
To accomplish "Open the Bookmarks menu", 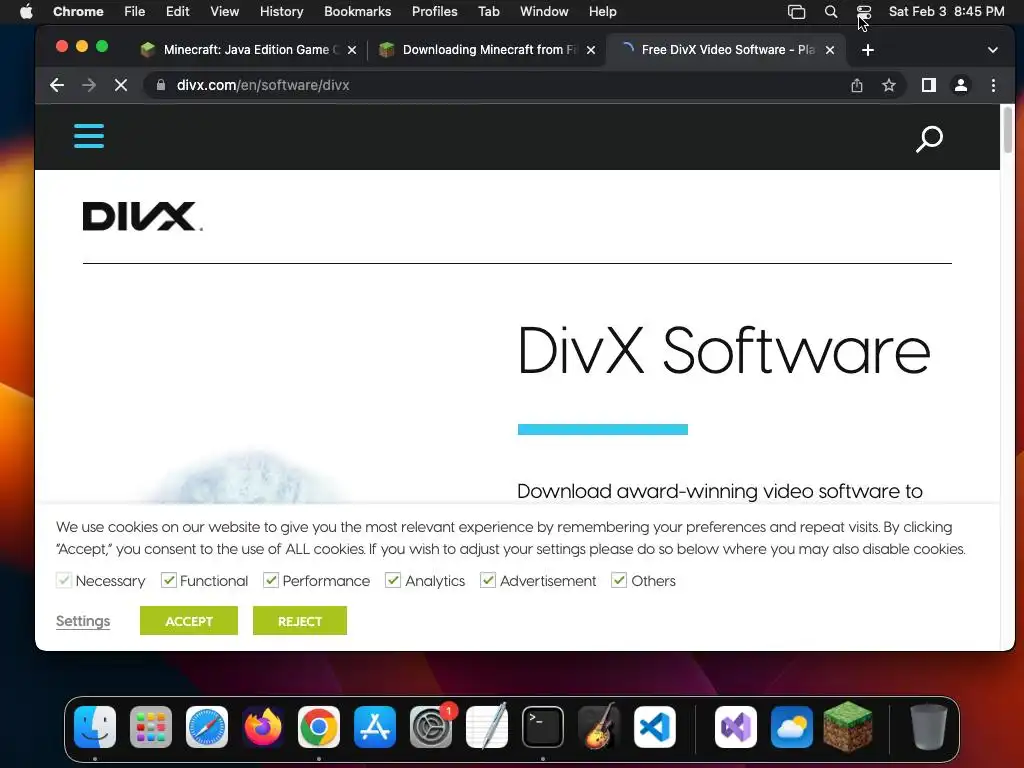I will (x=357, y=12).
